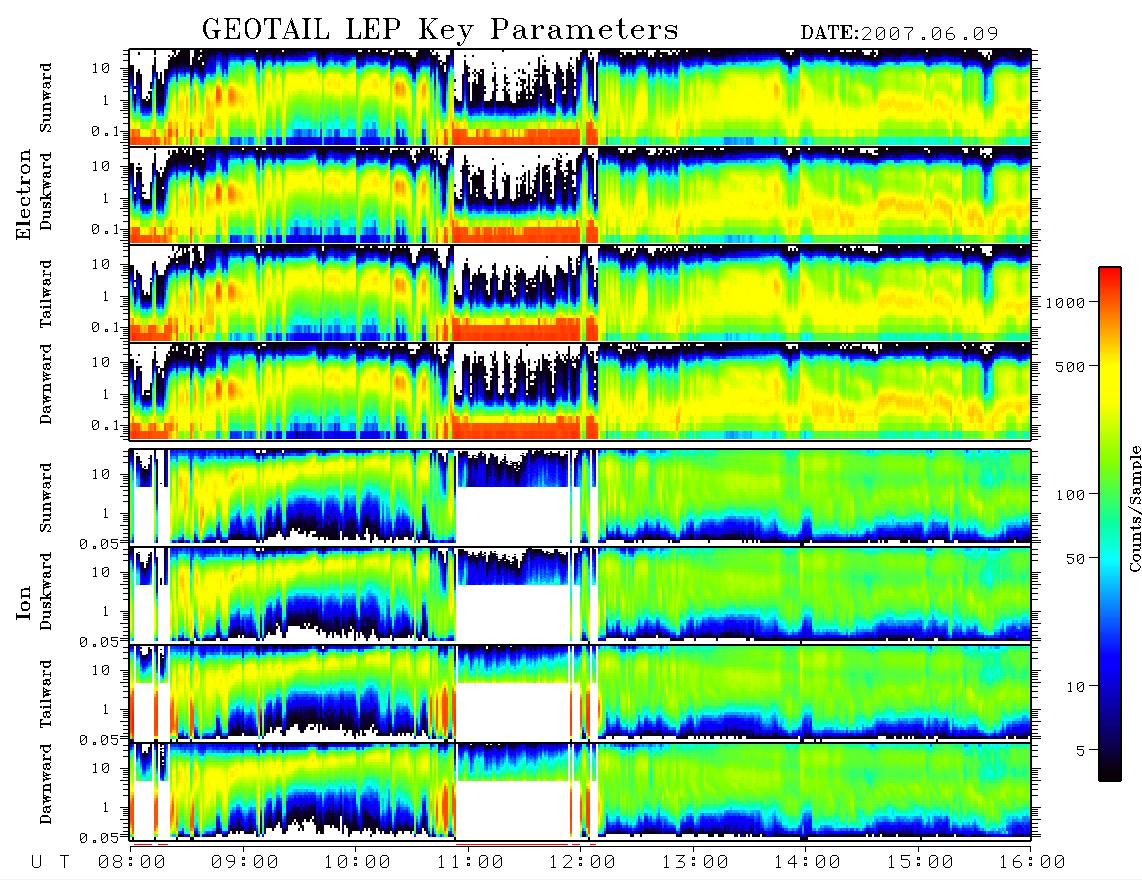
Task: Select the Electron Dawnward panel label
Action: click(46, 384)
